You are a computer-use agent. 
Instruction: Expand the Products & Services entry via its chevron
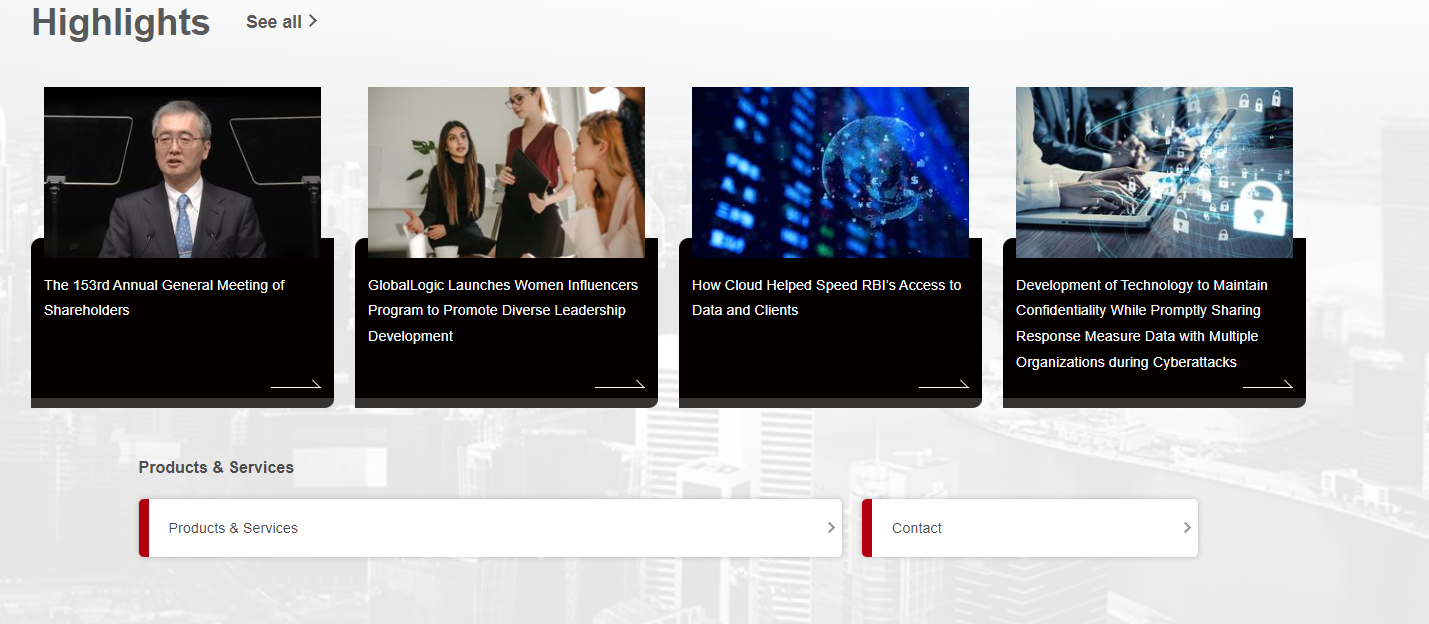click(830, 527)
